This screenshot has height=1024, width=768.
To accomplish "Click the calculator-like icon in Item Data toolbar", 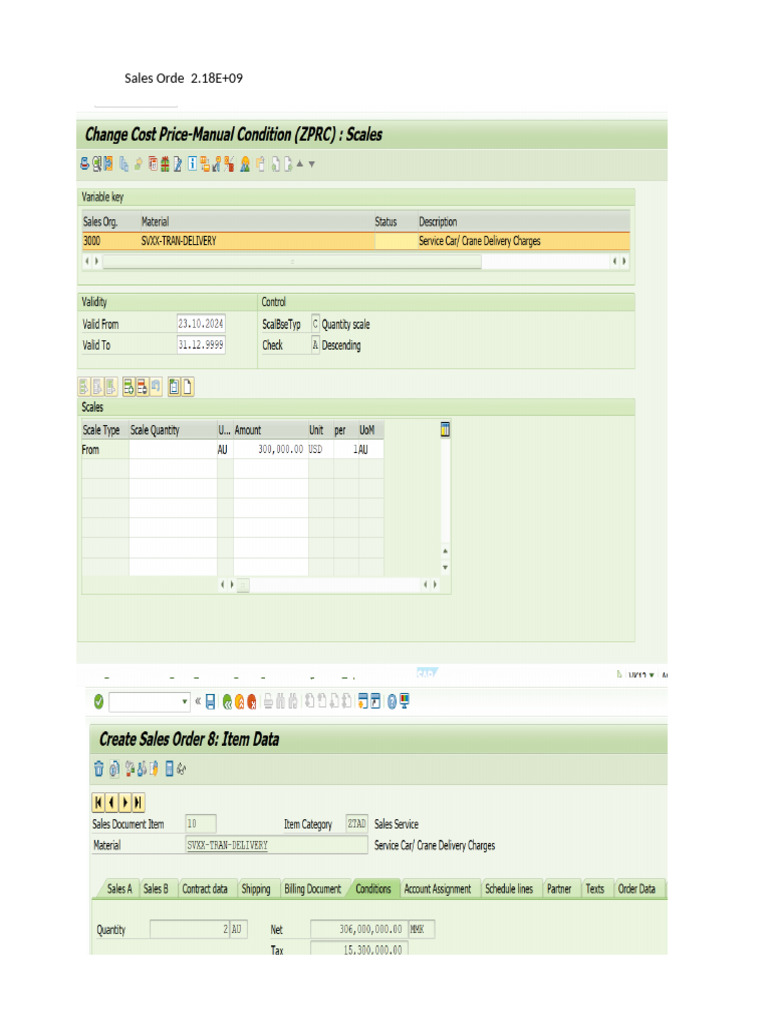I will tap(169, 769).
